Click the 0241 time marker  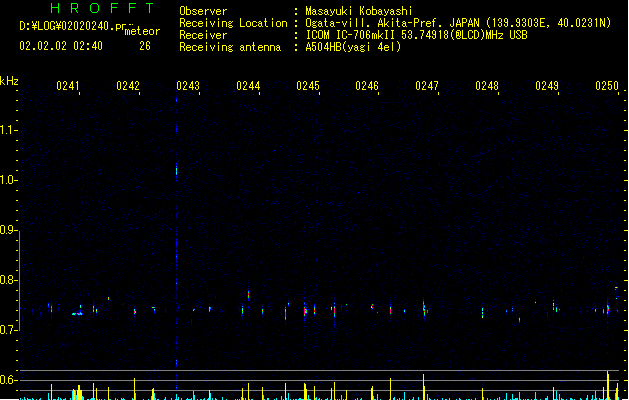[68, 86]
